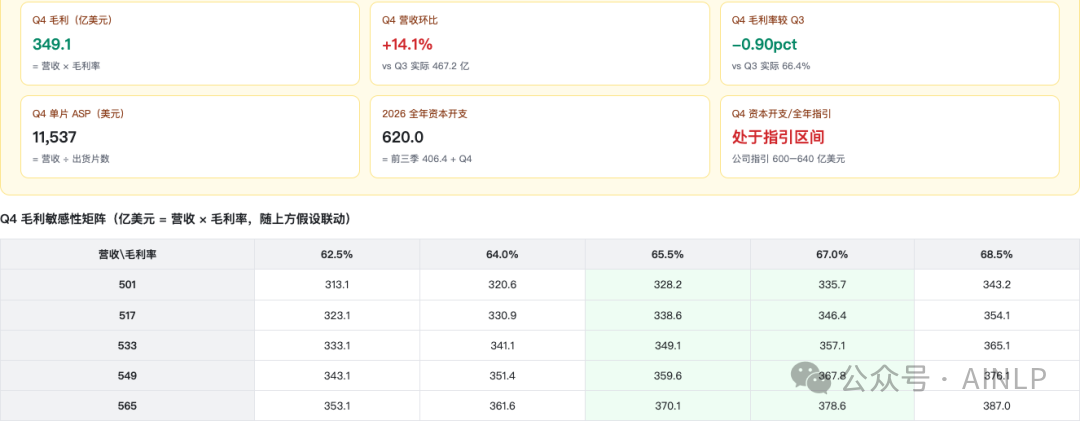The image size is (1080, 421).
Task: Select the 361.6 table cell
Action: 502,406
